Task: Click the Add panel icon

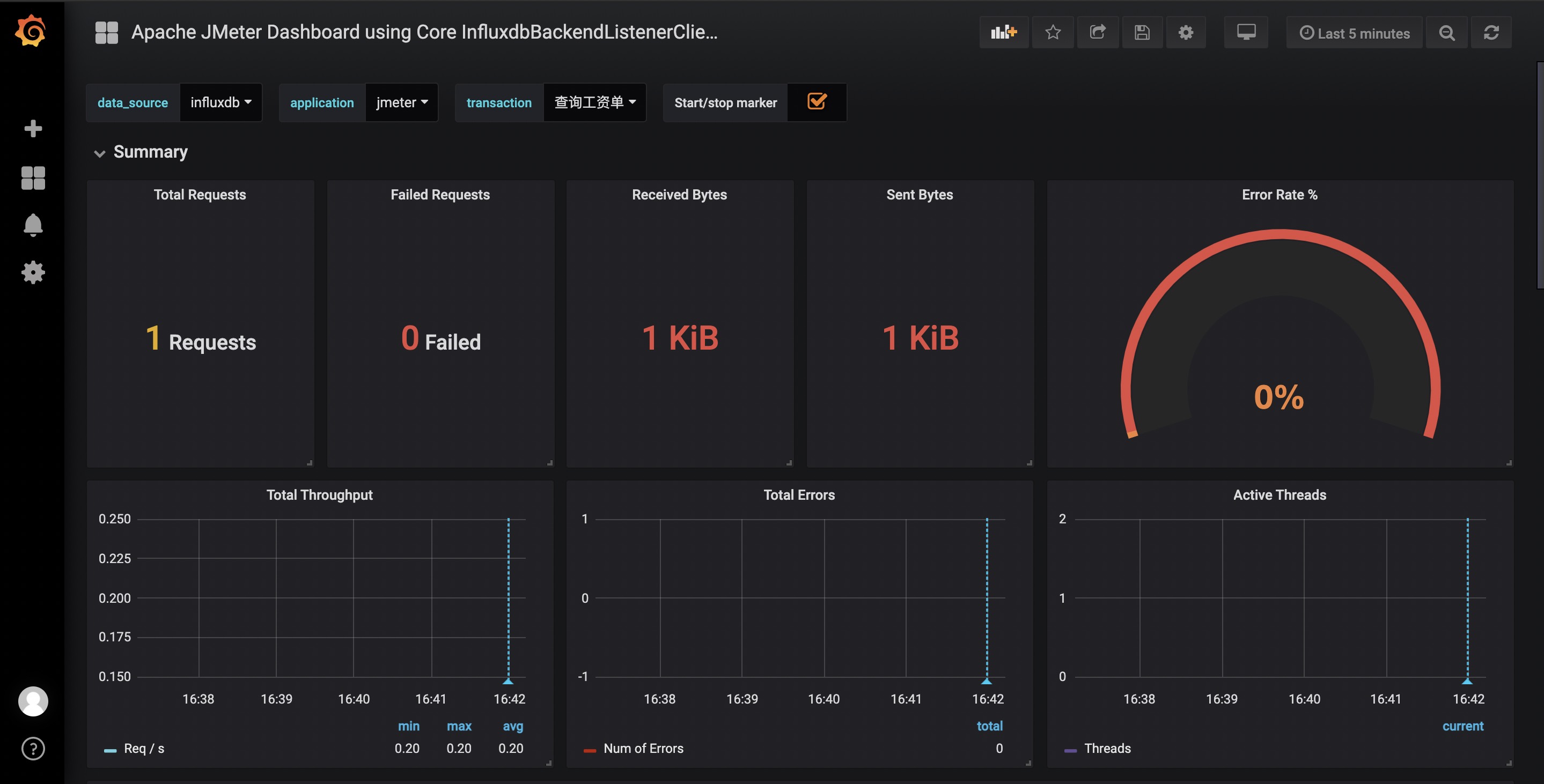Action: click(x=1004, y=32)
